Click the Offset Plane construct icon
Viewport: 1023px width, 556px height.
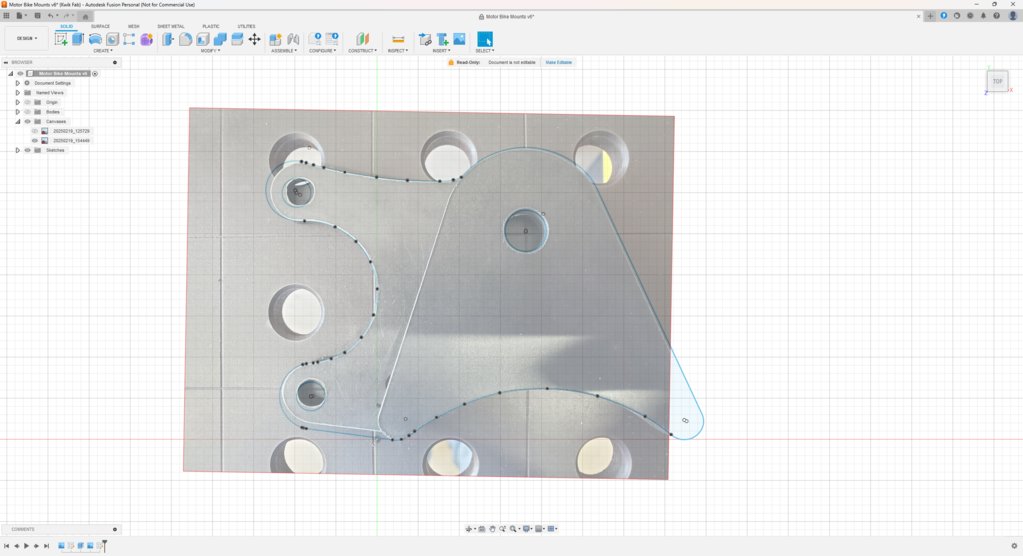[x=362, y=39]
